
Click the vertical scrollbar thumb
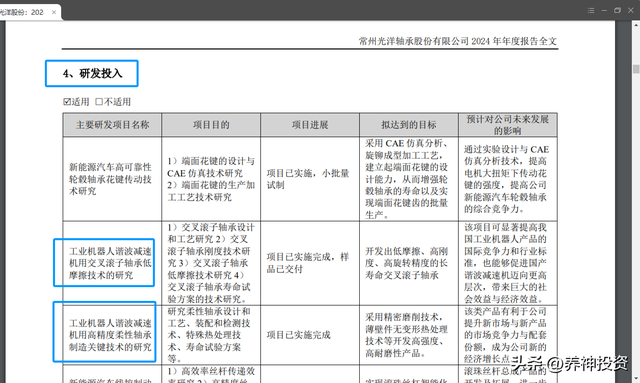coord(636,69)
